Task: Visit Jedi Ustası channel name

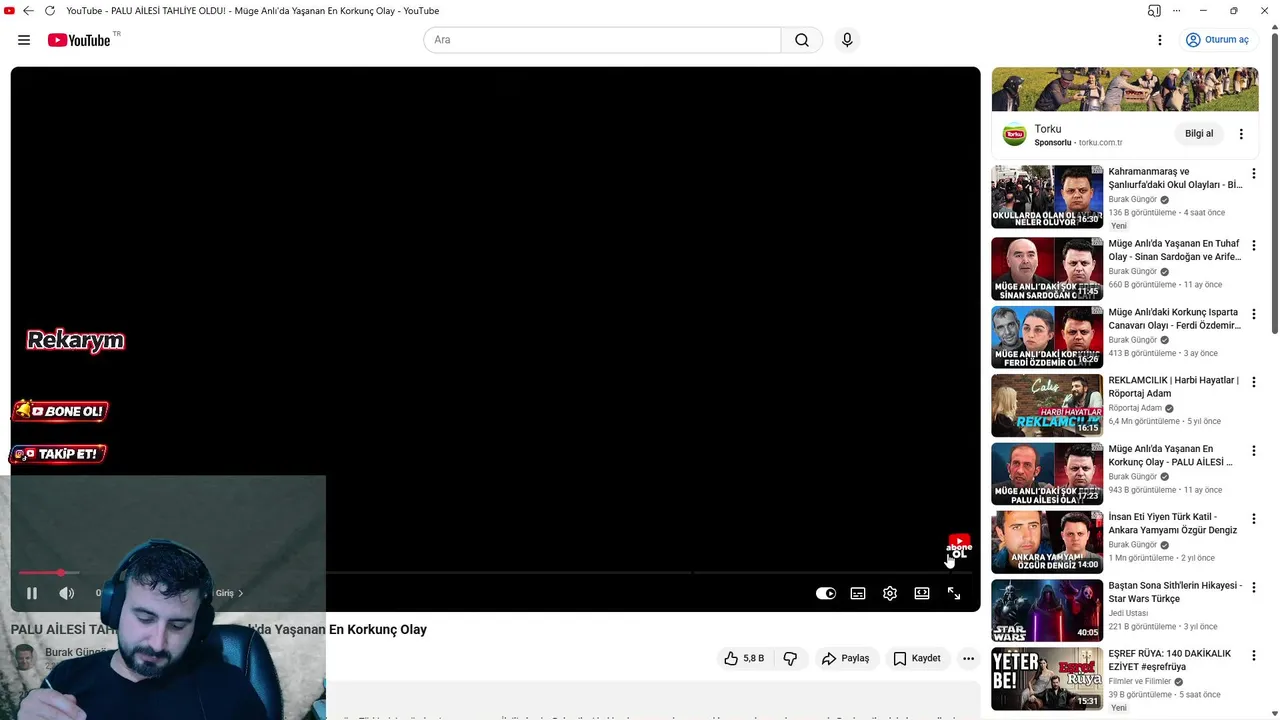Action: tap(1128, 613)
